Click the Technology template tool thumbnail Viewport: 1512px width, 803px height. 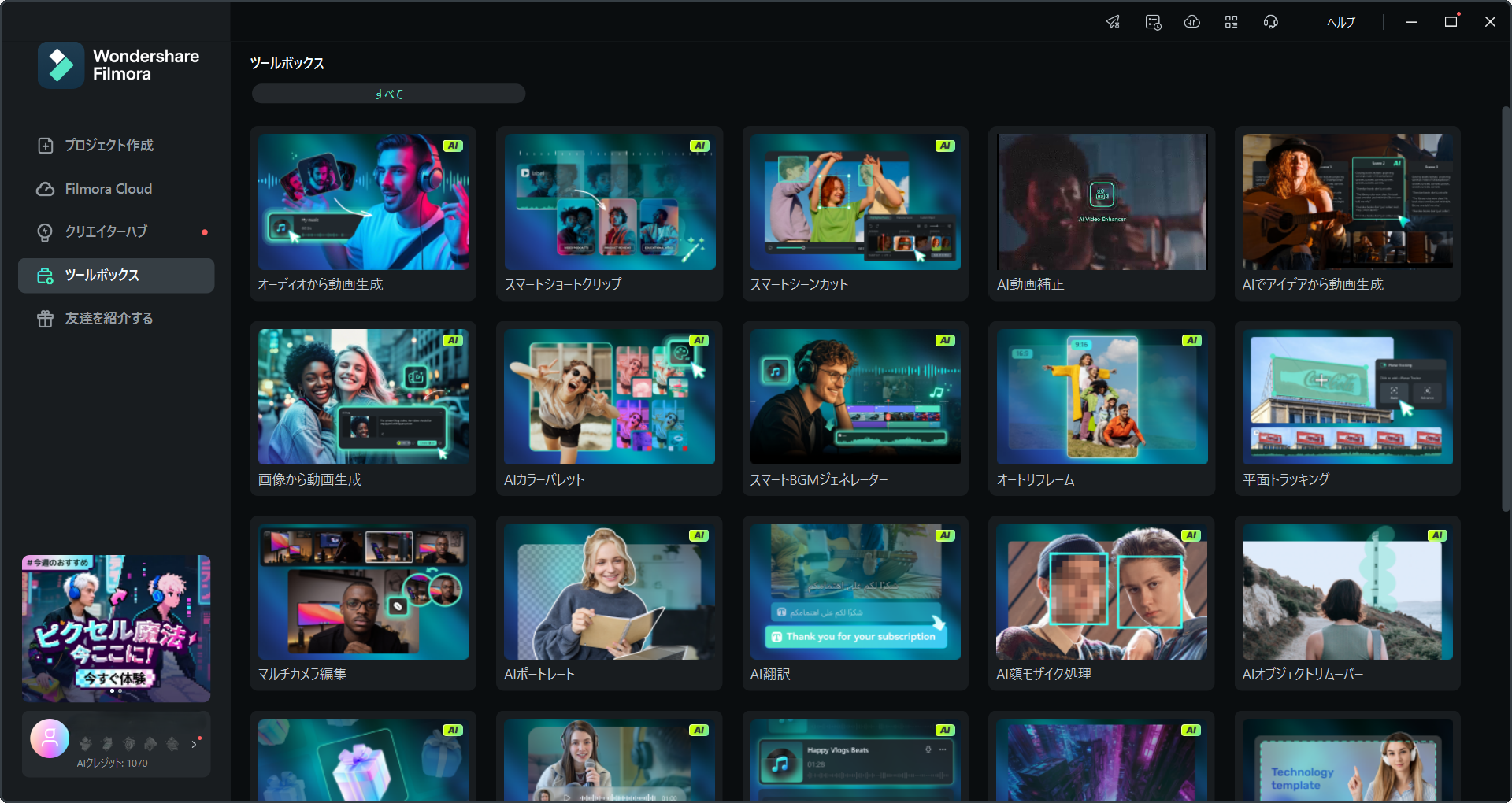pos(1347,760)
